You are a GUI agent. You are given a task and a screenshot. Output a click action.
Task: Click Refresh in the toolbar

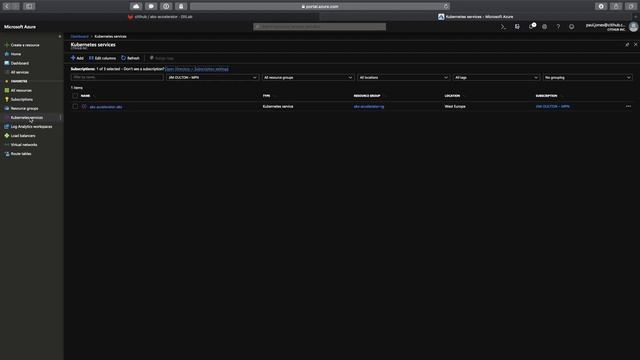(130, 58)
